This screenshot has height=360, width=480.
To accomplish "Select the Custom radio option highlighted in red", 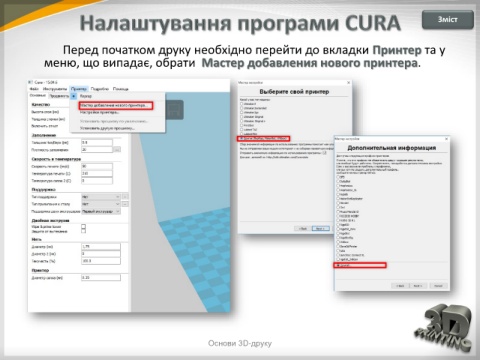I will coord(360,265).
